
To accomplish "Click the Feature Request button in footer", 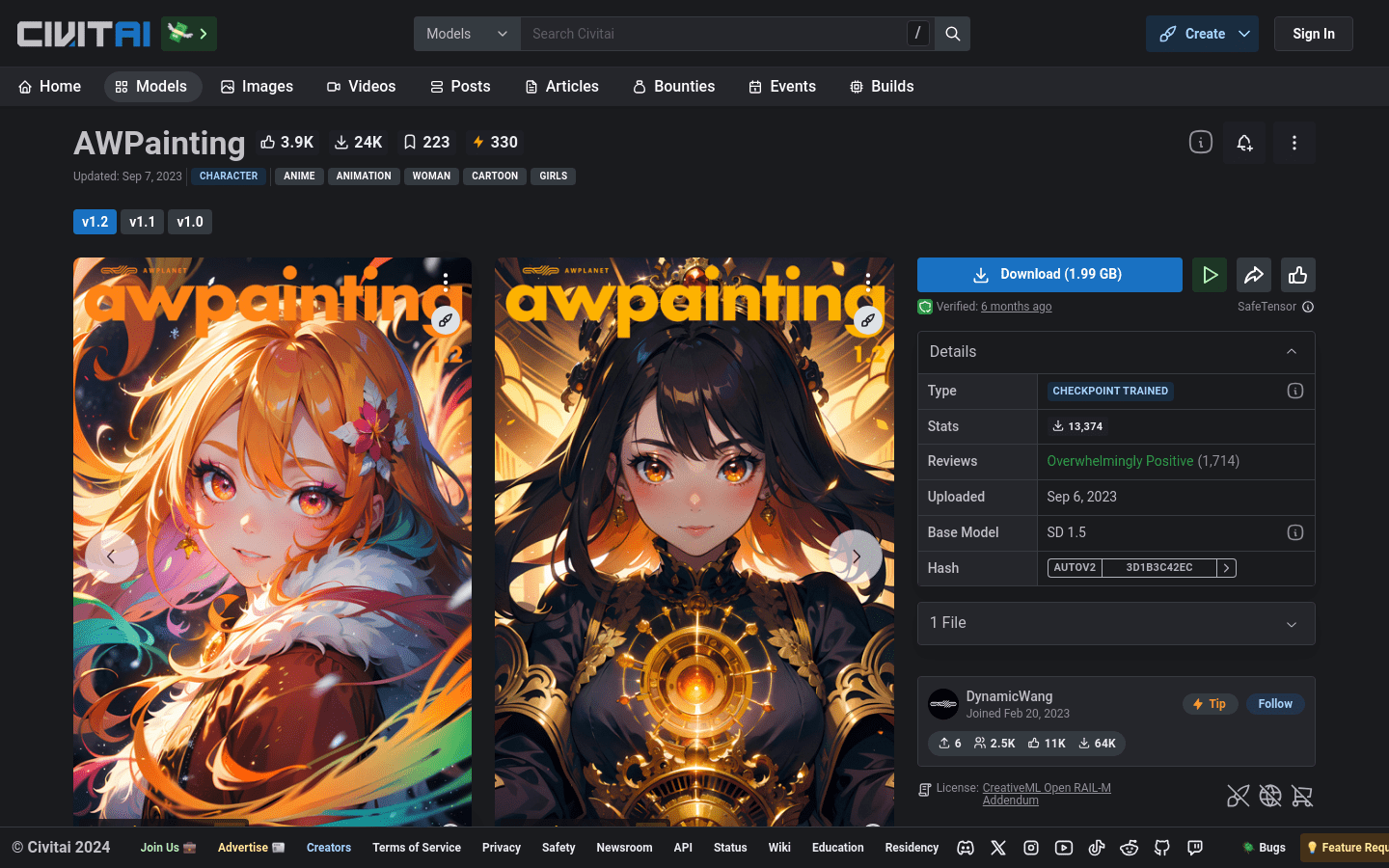I will [1345, 848].
